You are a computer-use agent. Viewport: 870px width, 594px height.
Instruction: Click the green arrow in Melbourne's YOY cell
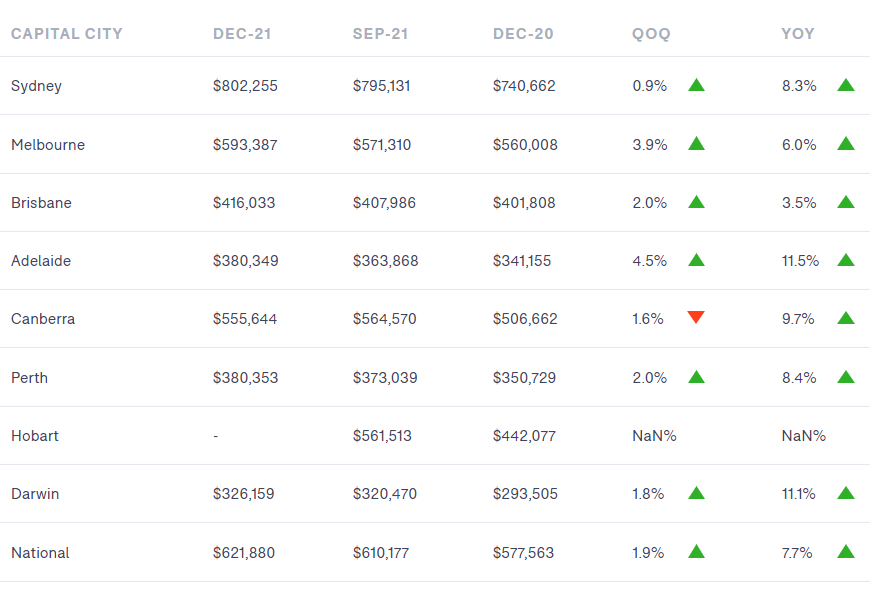[846, 144]
